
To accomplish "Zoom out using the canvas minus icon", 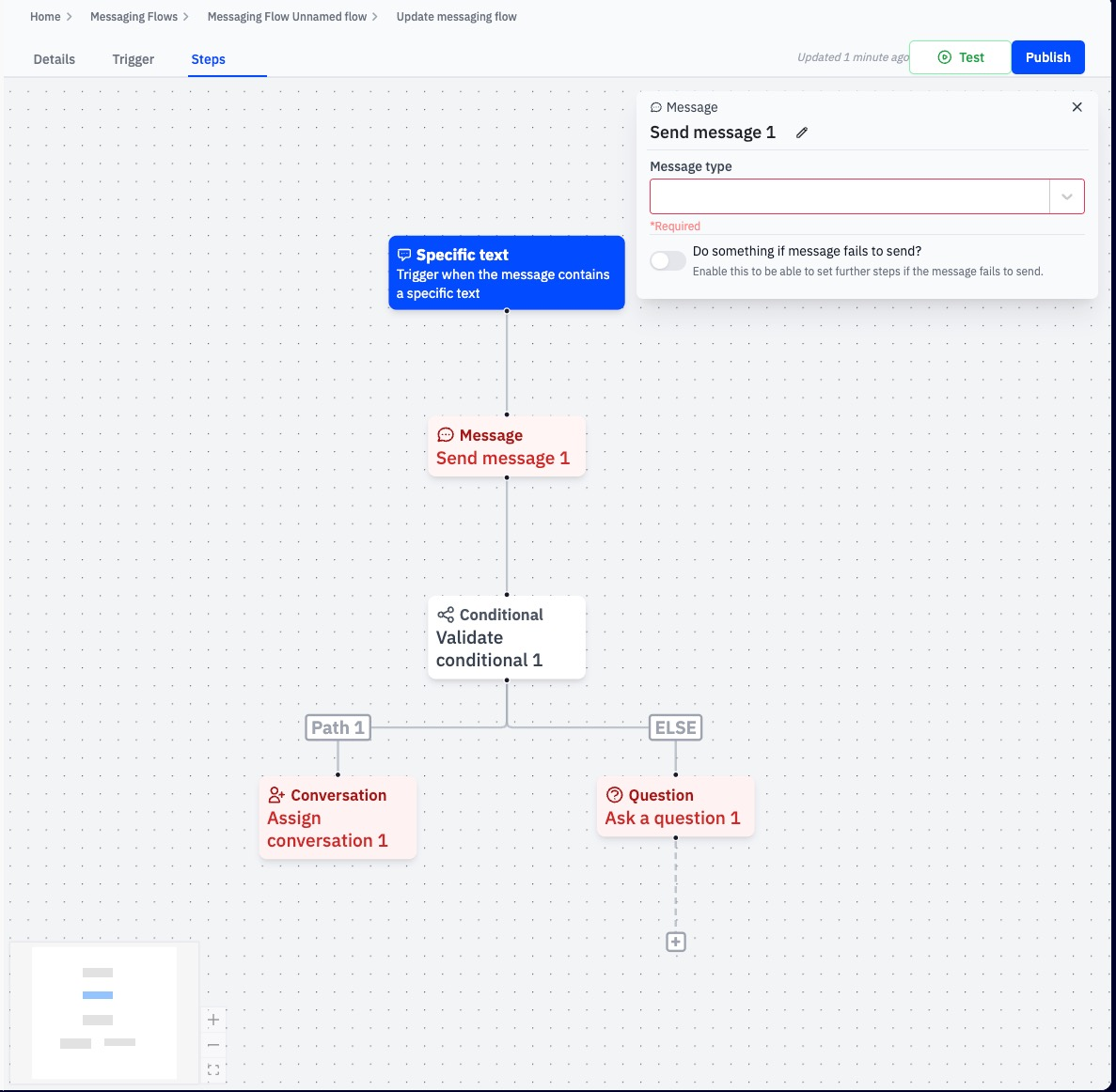I will coord(213,1044).
